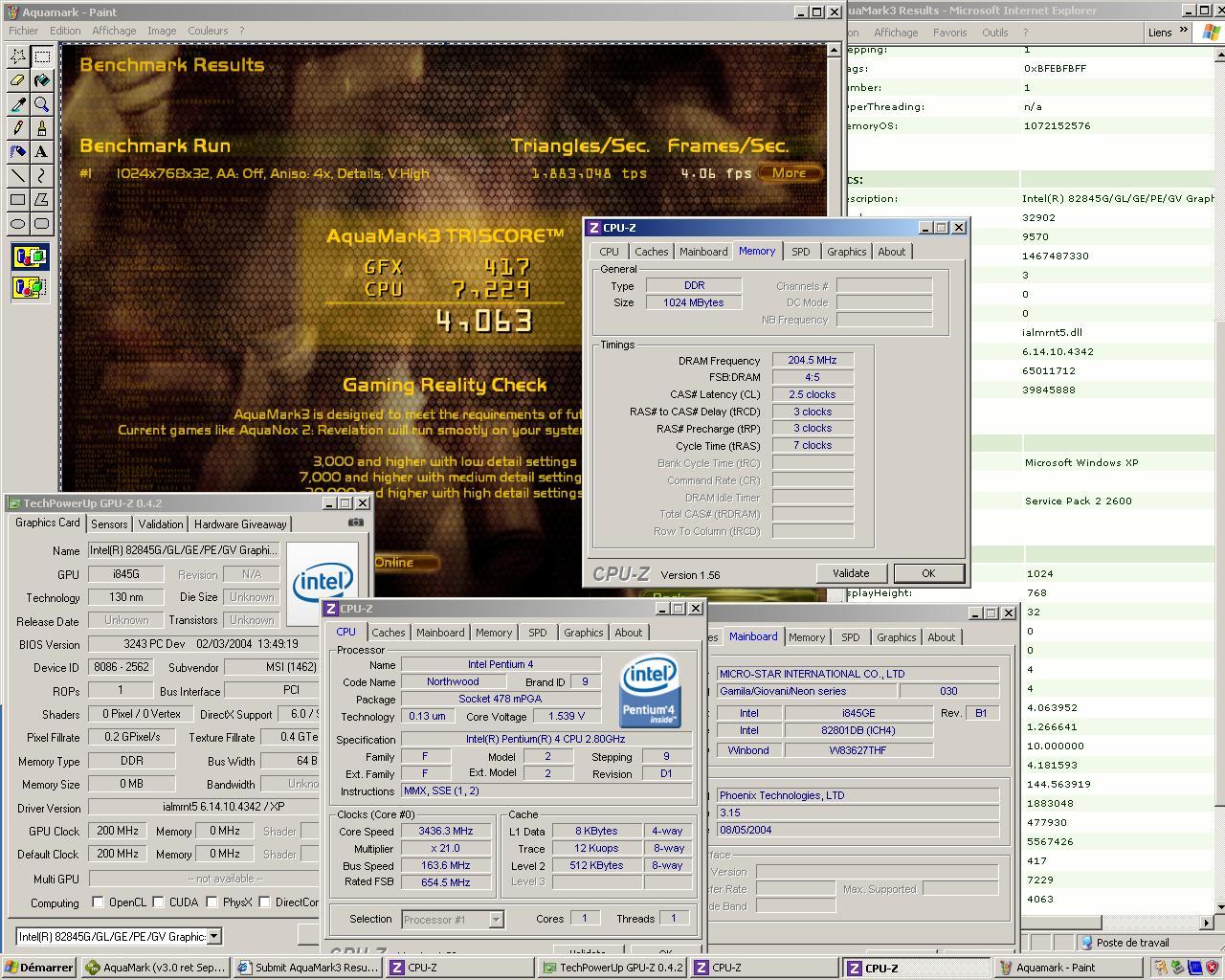Enable the PhysX checkbox in GPU-Z
Viewport: 1225px width, 980px height.
click(210, 902)
